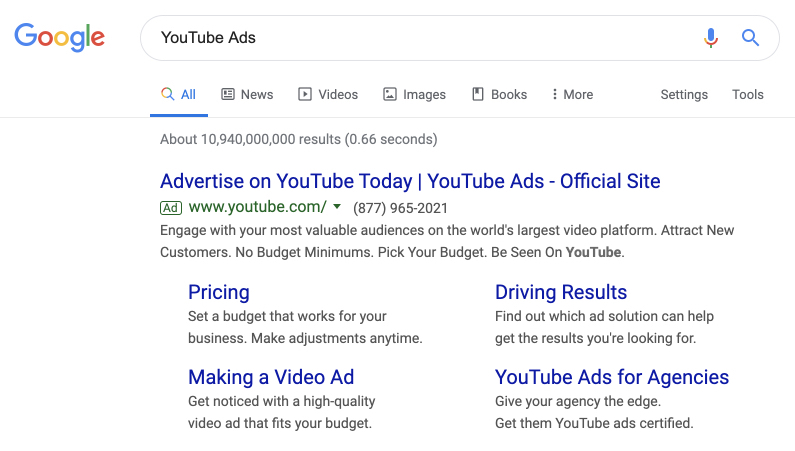Expand the ad URL dropdown arrow
Screen dimensions: 795x451
[337, 207]
